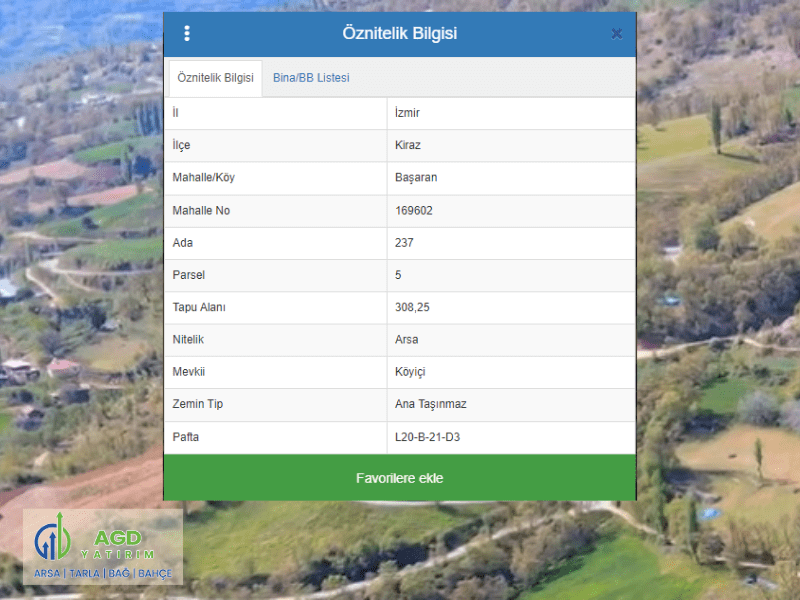Click Ada value 237

point(404,242)
